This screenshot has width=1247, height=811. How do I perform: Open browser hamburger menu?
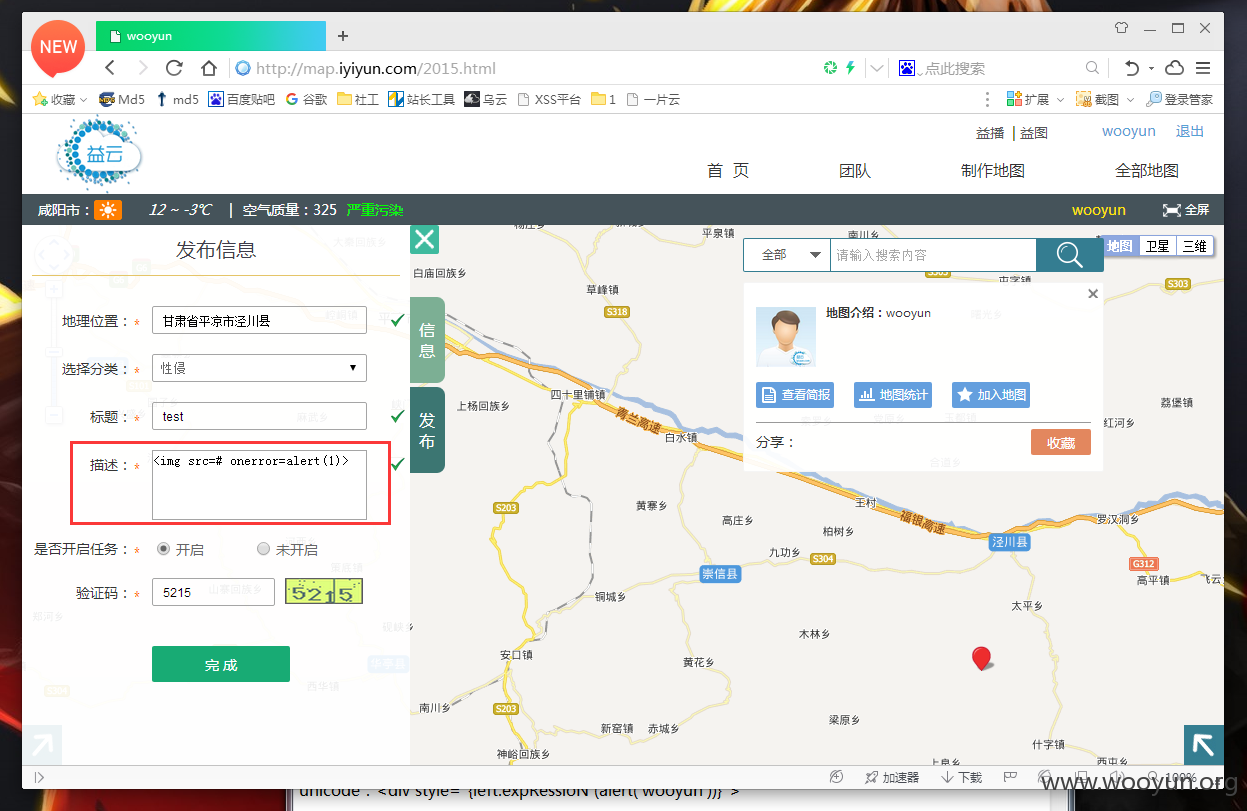click(x=1203, y=68)
